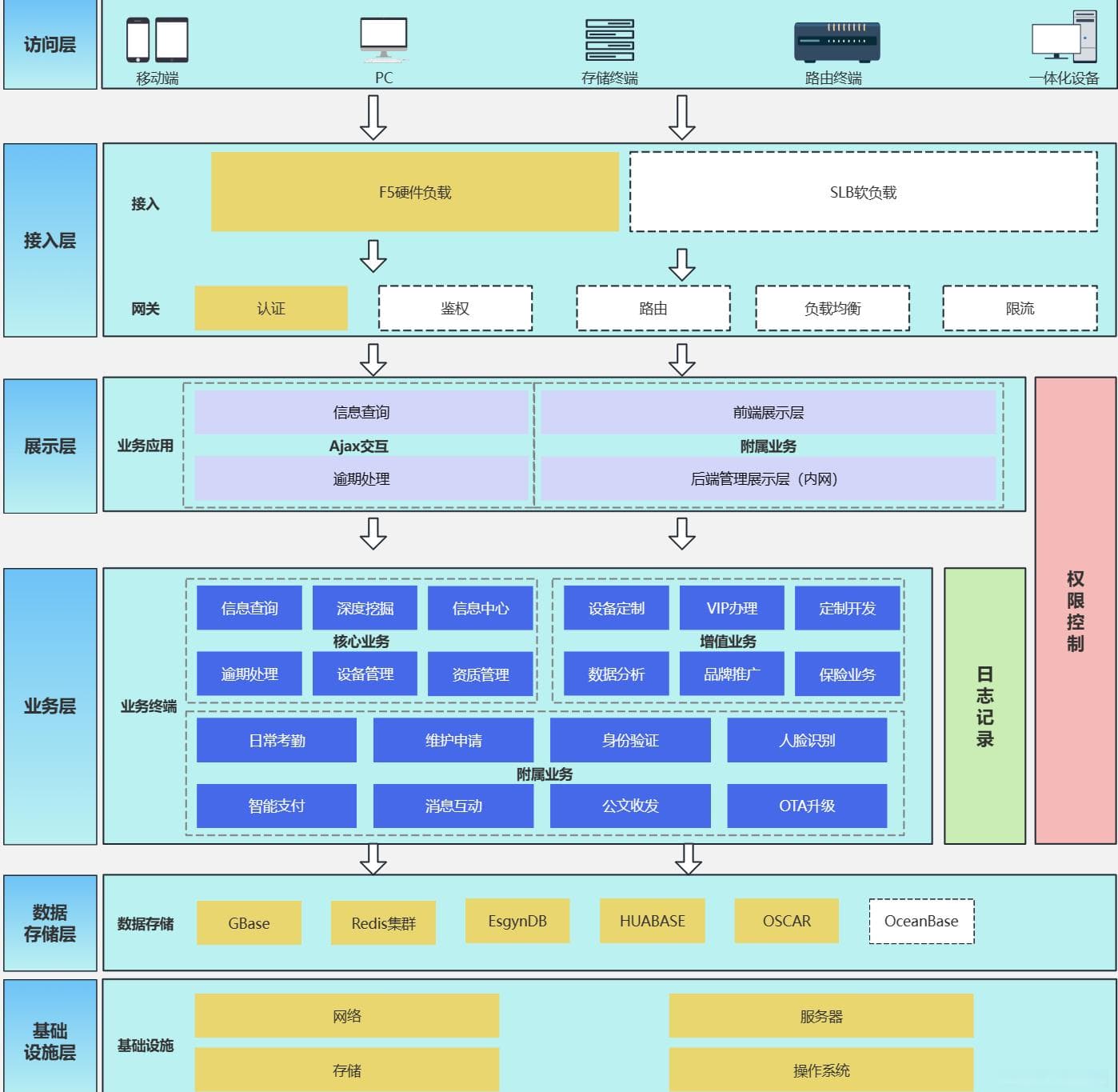
Task: Click the 业务层 layer label
Action: 50,706
